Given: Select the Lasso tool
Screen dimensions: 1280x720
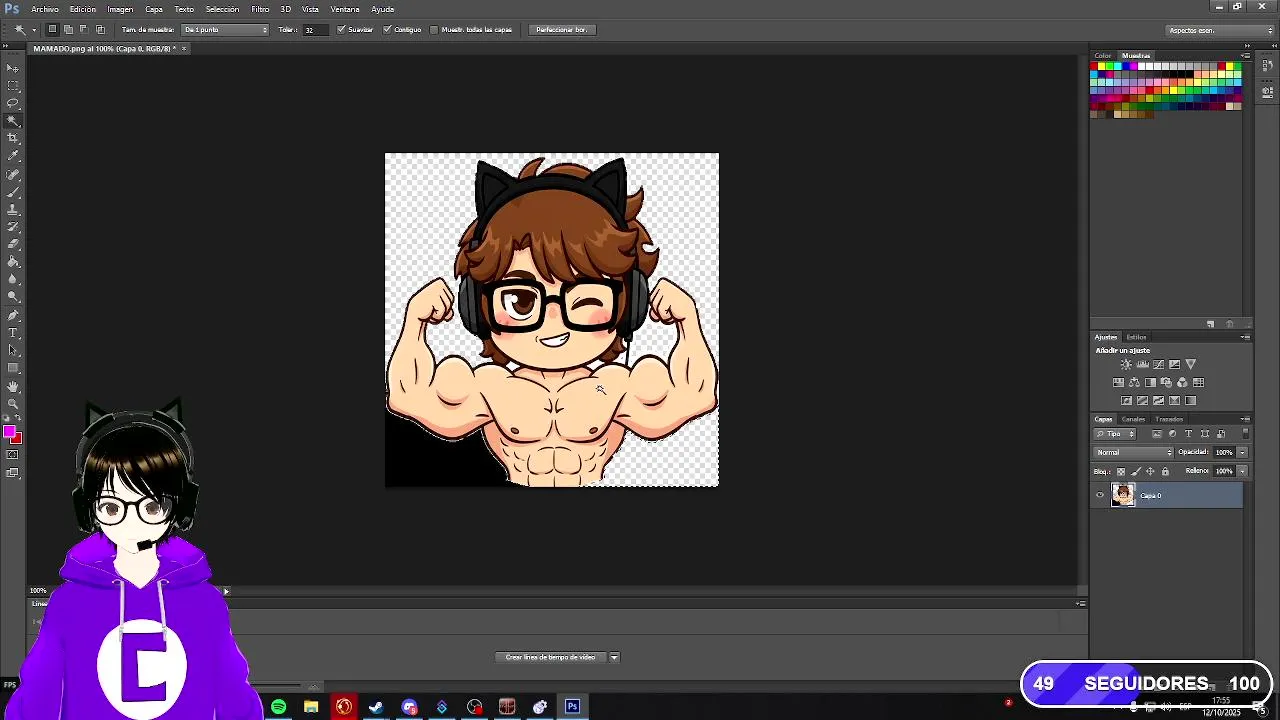Looking at the screenshot, I should [13, 103].
